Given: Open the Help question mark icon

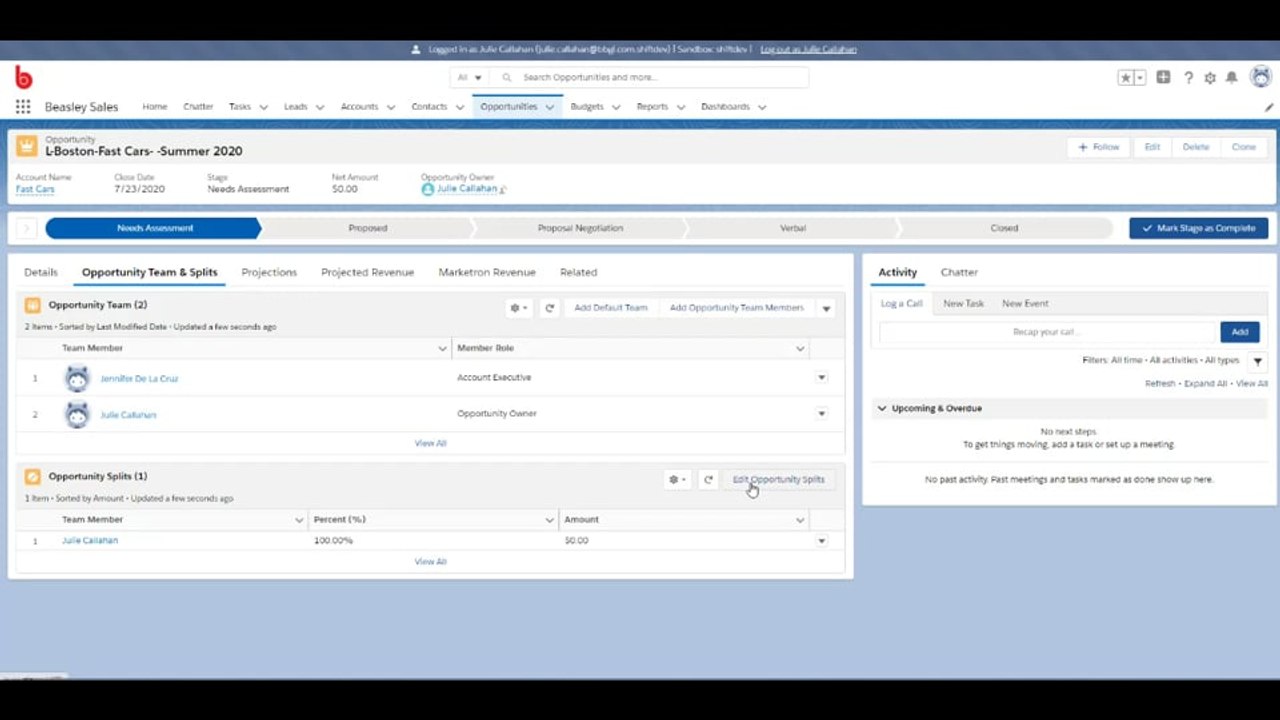Looking at the screenshot, I should pyautogui.click(x=1189, y=77).
